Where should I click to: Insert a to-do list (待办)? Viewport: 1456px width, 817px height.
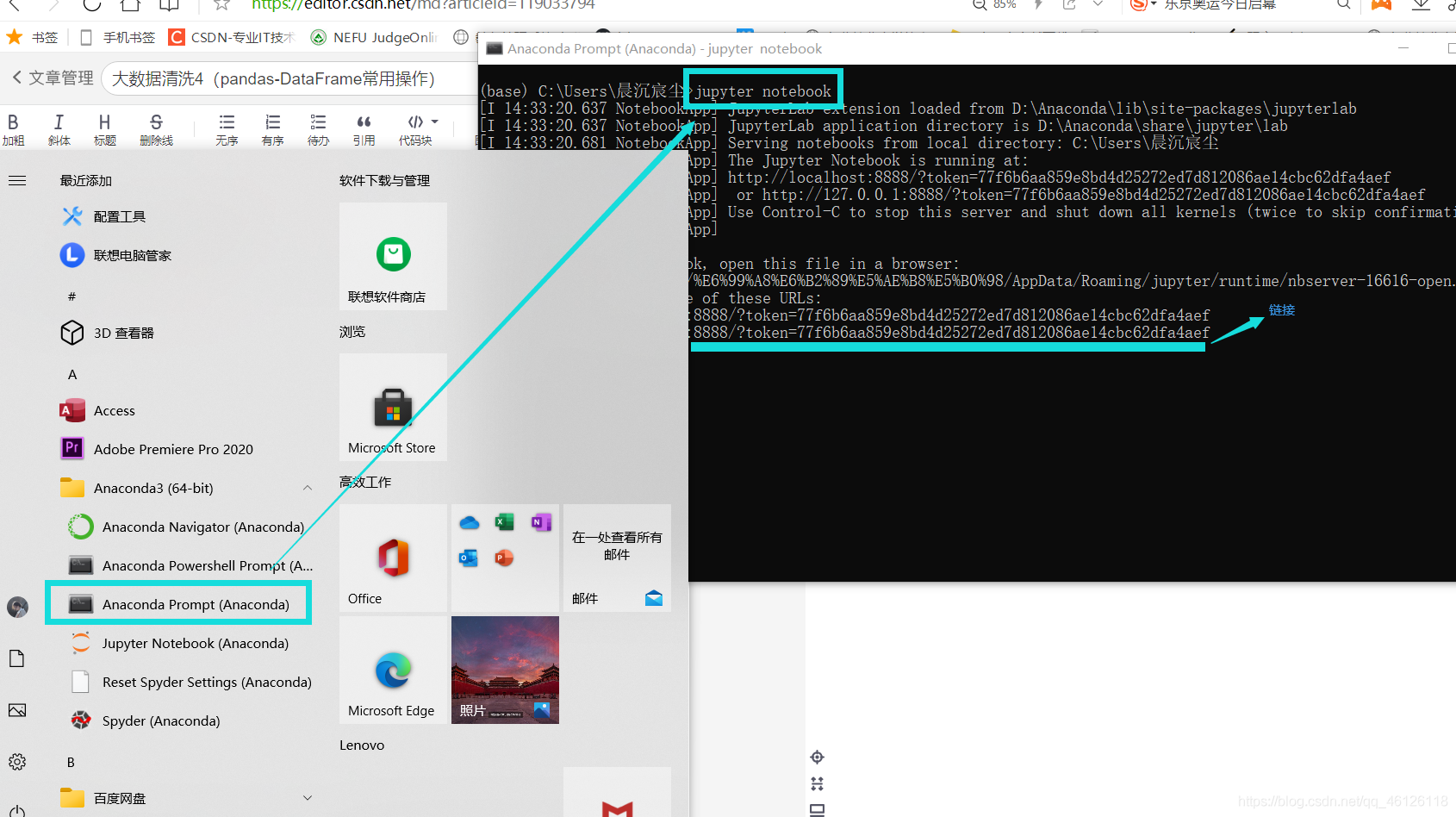(x=318, y=129)
